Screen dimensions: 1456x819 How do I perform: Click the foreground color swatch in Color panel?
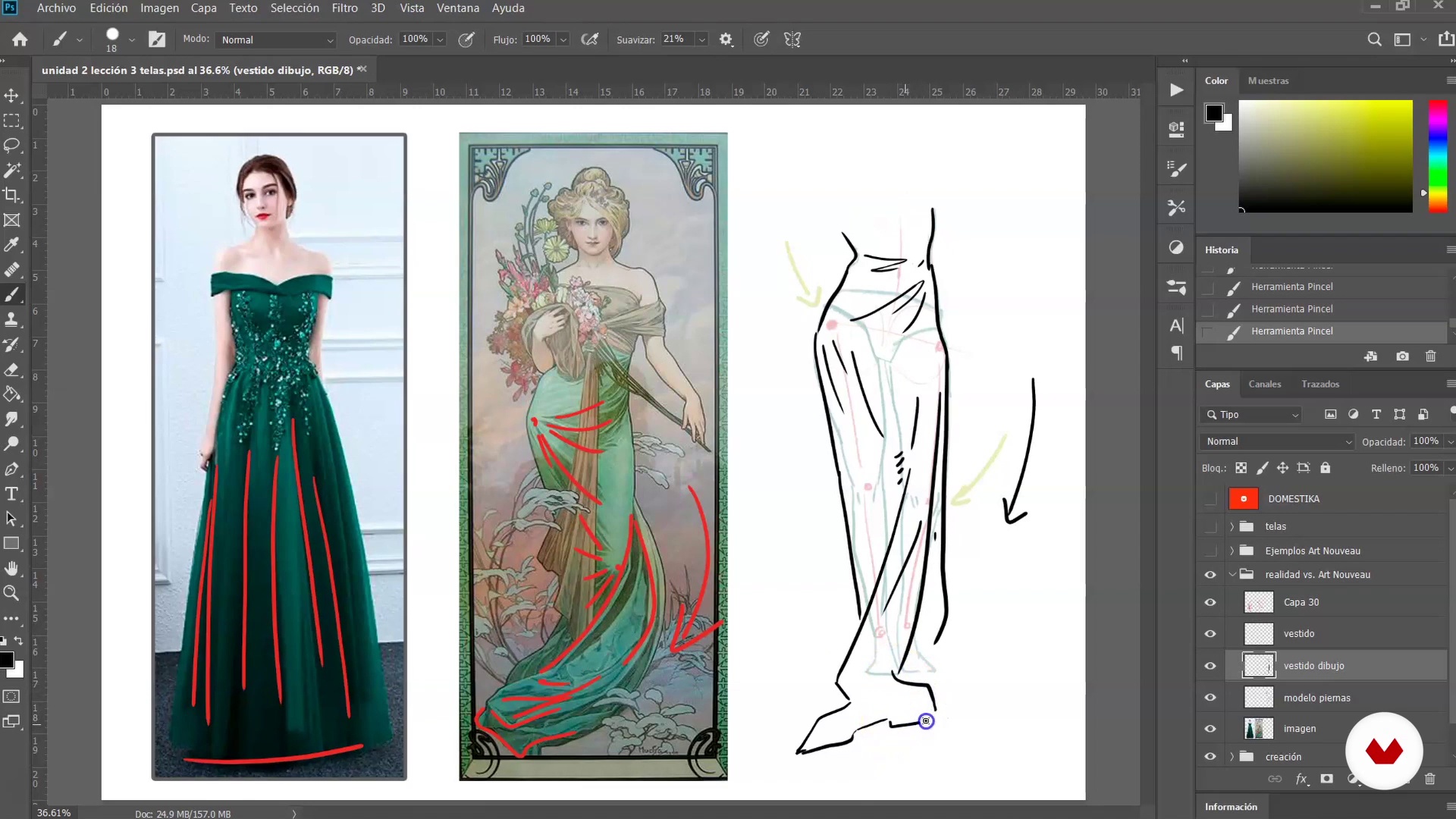(x=1213, y=113)
